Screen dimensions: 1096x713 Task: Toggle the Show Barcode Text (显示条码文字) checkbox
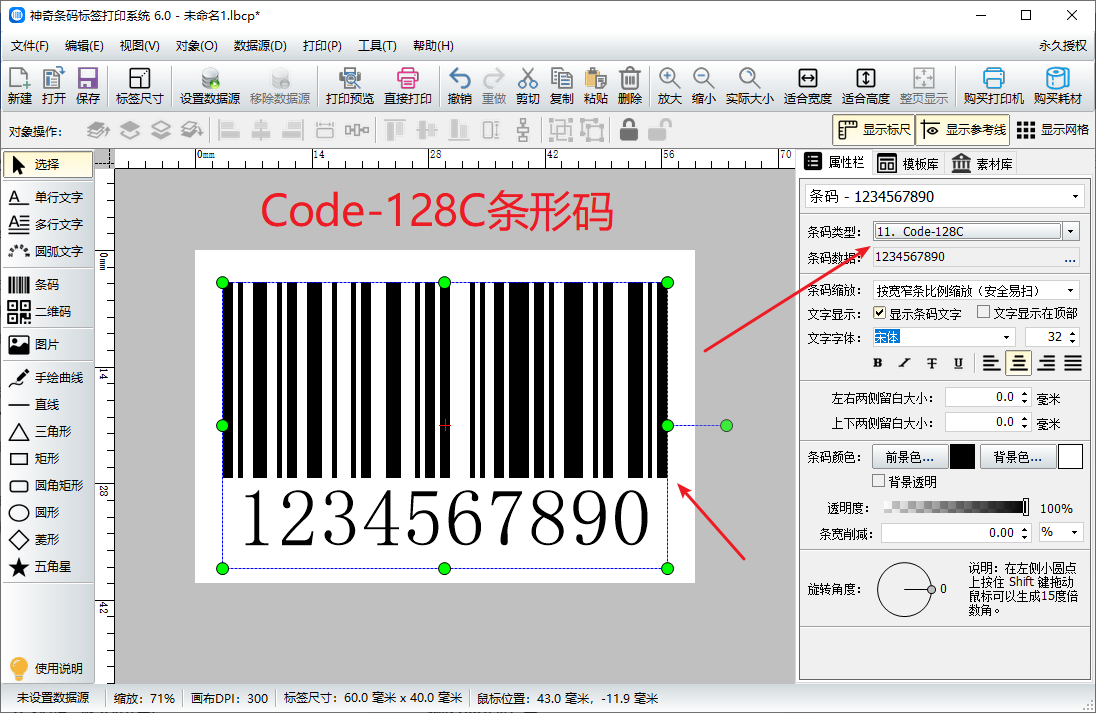(880, 314)
